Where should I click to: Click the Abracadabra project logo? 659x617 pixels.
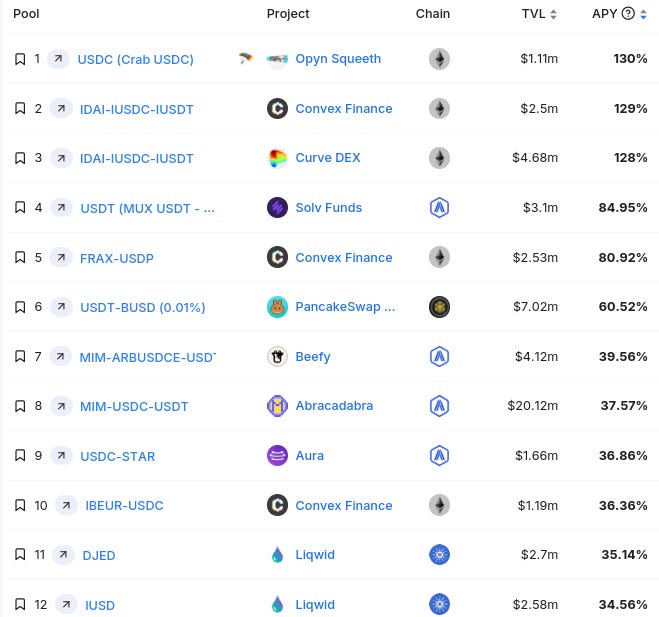(277, 406)
